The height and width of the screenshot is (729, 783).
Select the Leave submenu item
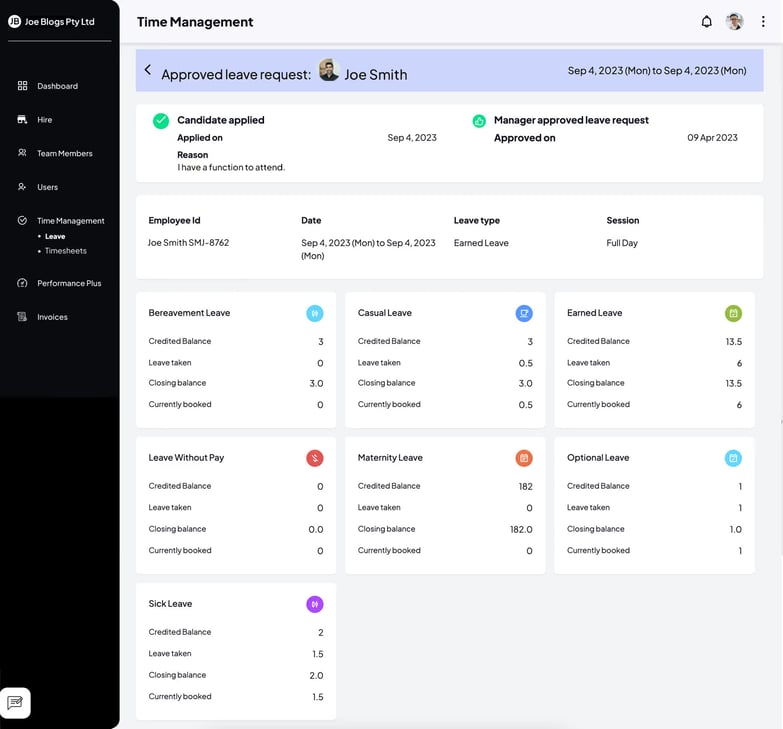point(55,237)
